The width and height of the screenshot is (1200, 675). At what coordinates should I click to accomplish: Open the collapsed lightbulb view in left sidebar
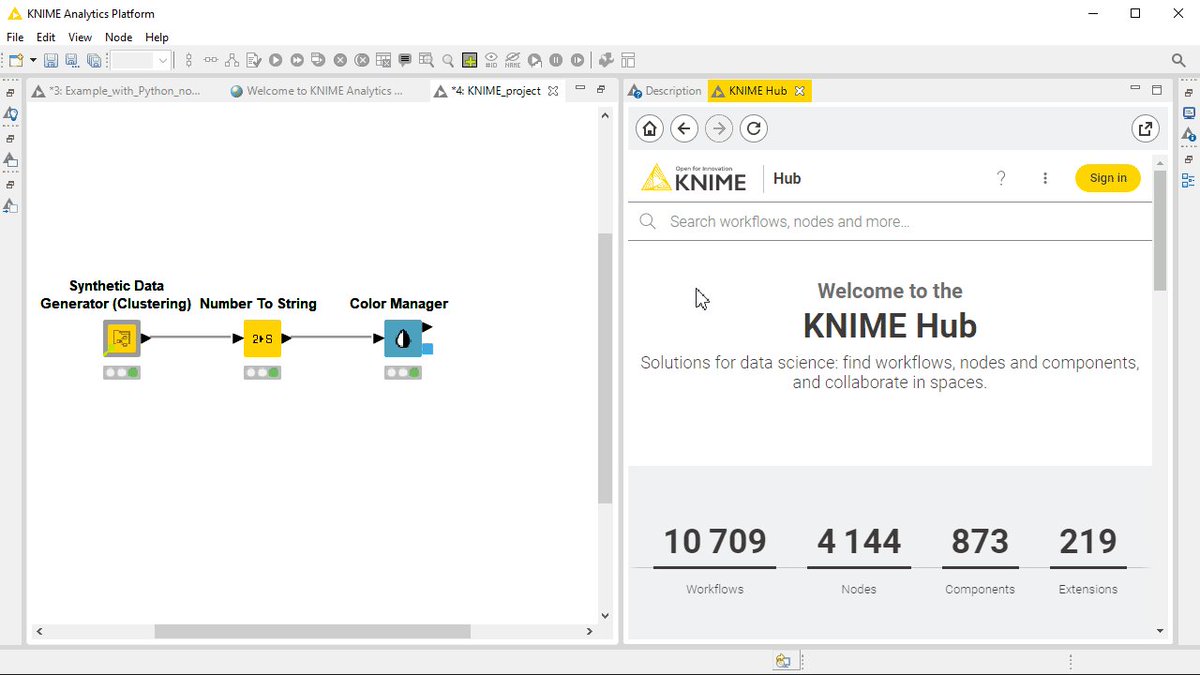(10, 114)
